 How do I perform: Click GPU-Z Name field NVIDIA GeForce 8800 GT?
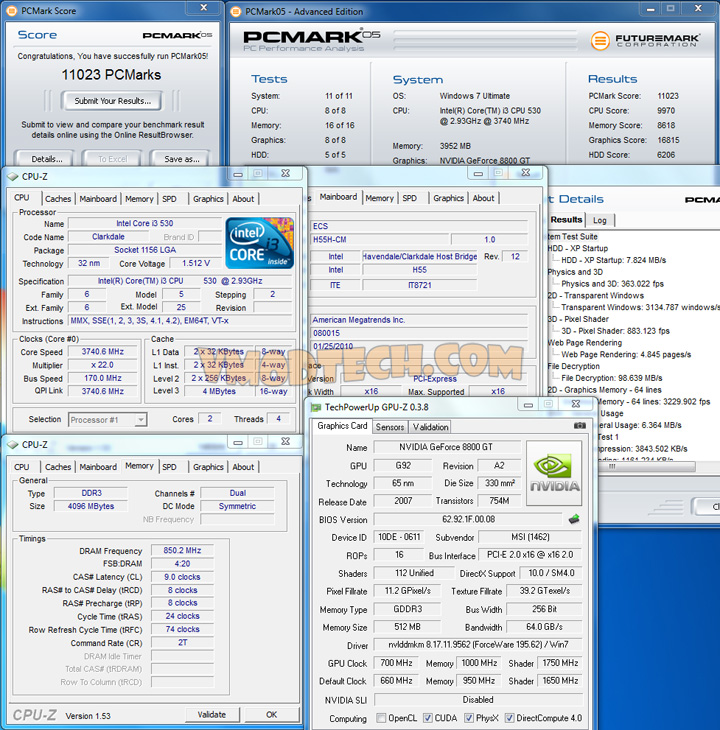tap(446, 447)
